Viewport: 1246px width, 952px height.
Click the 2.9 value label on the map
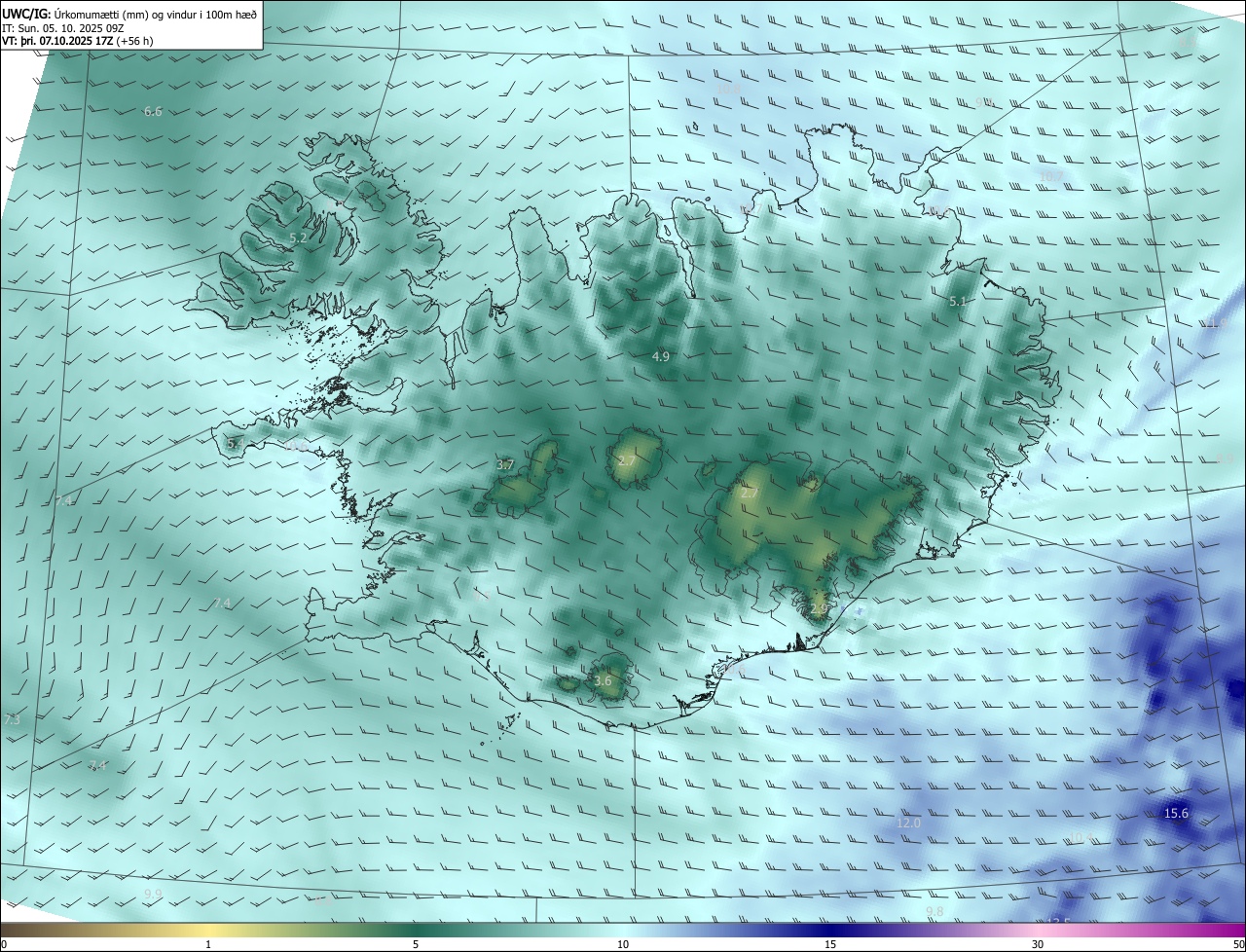click(x=819, y=608)
